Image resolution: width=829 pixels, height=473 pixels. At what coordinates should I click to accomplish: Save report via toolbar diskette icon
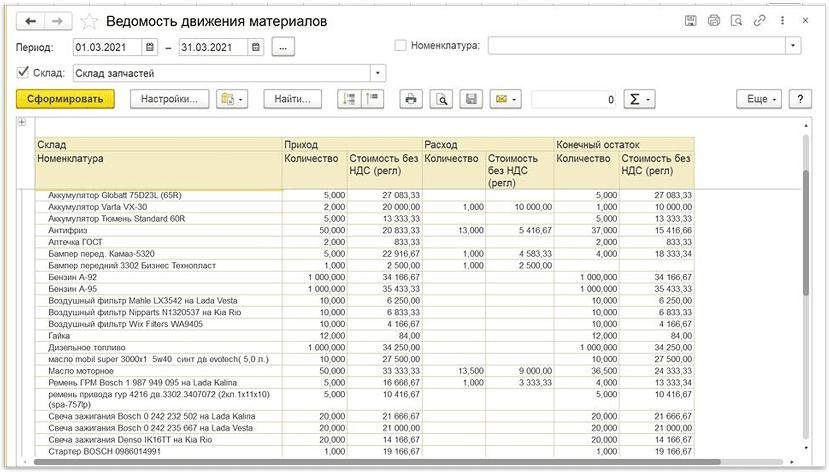click(x=471, y=99)
